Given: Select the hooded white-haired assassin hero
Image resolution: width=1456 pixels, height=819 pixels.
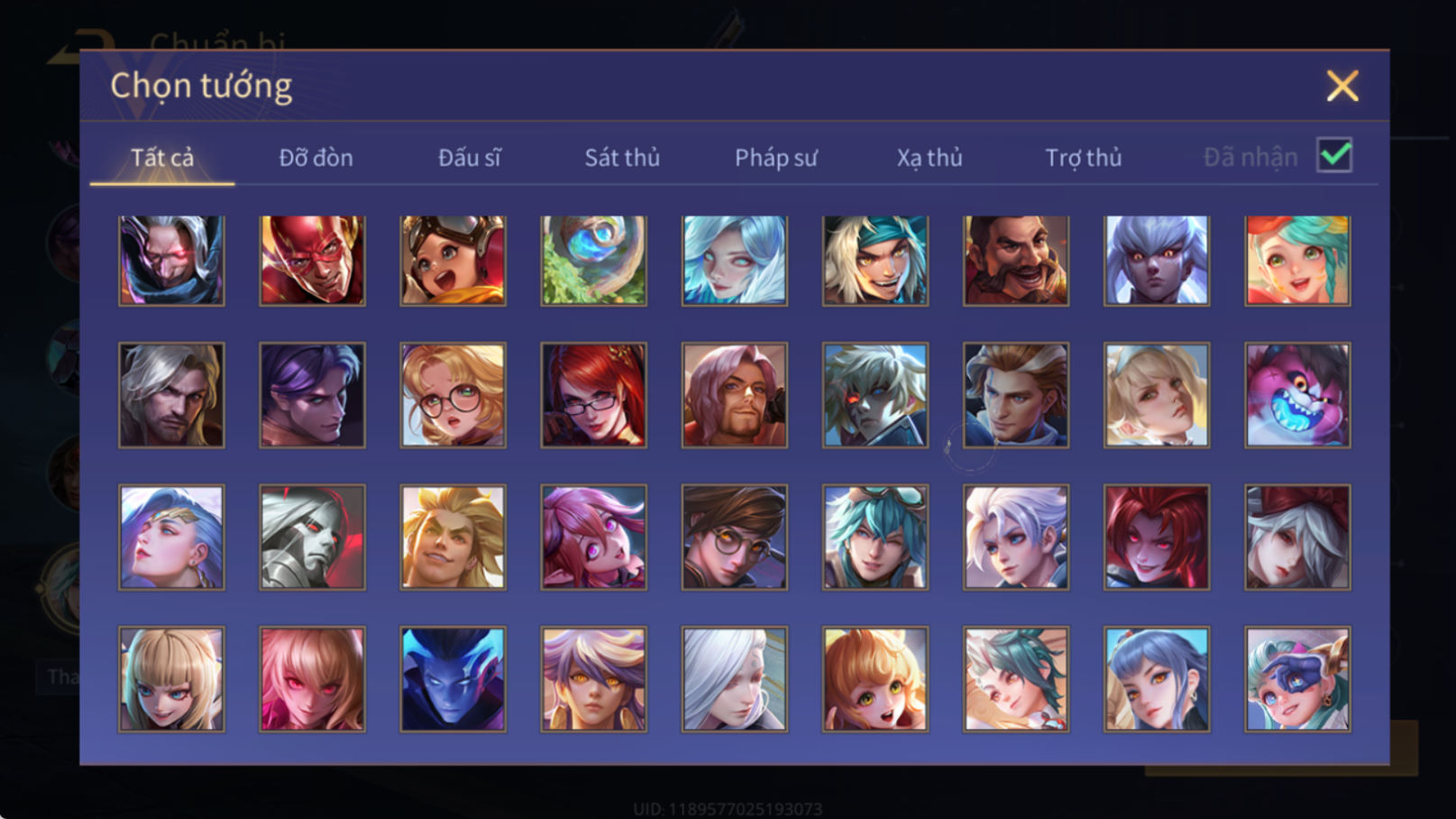Looking at the screenshot, I should pos(171,261).
